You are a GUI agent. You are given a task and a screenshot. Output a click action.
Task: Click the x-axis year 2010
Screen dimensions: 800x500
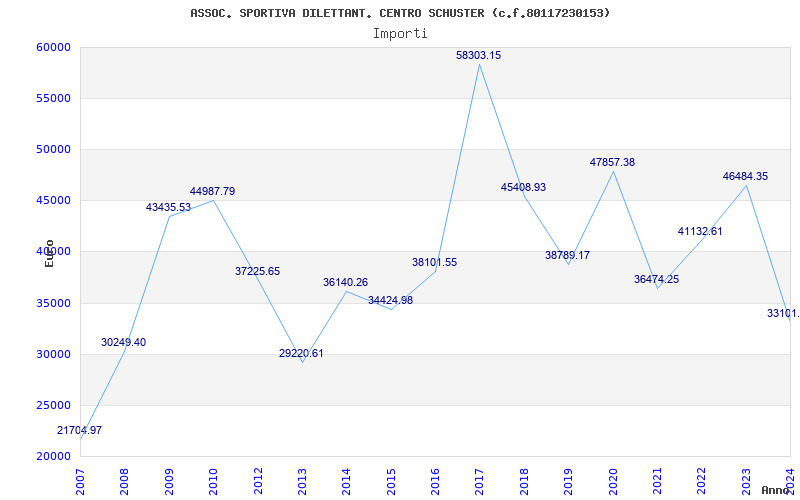pyautogui.click(x=213, y=481)
